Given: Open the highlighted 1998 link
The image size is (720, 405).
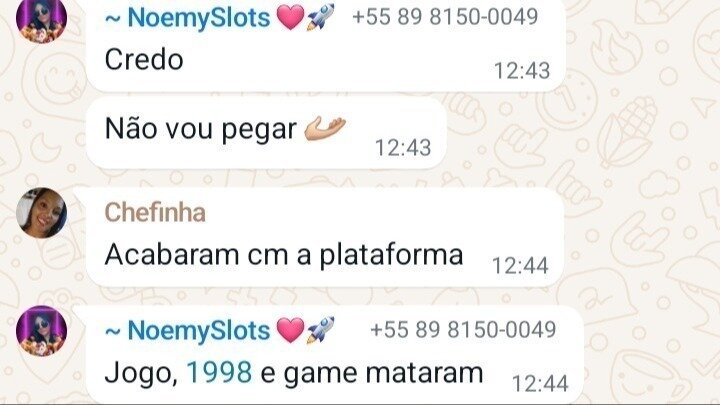Looking at the screenshot, I should (219, 372).
